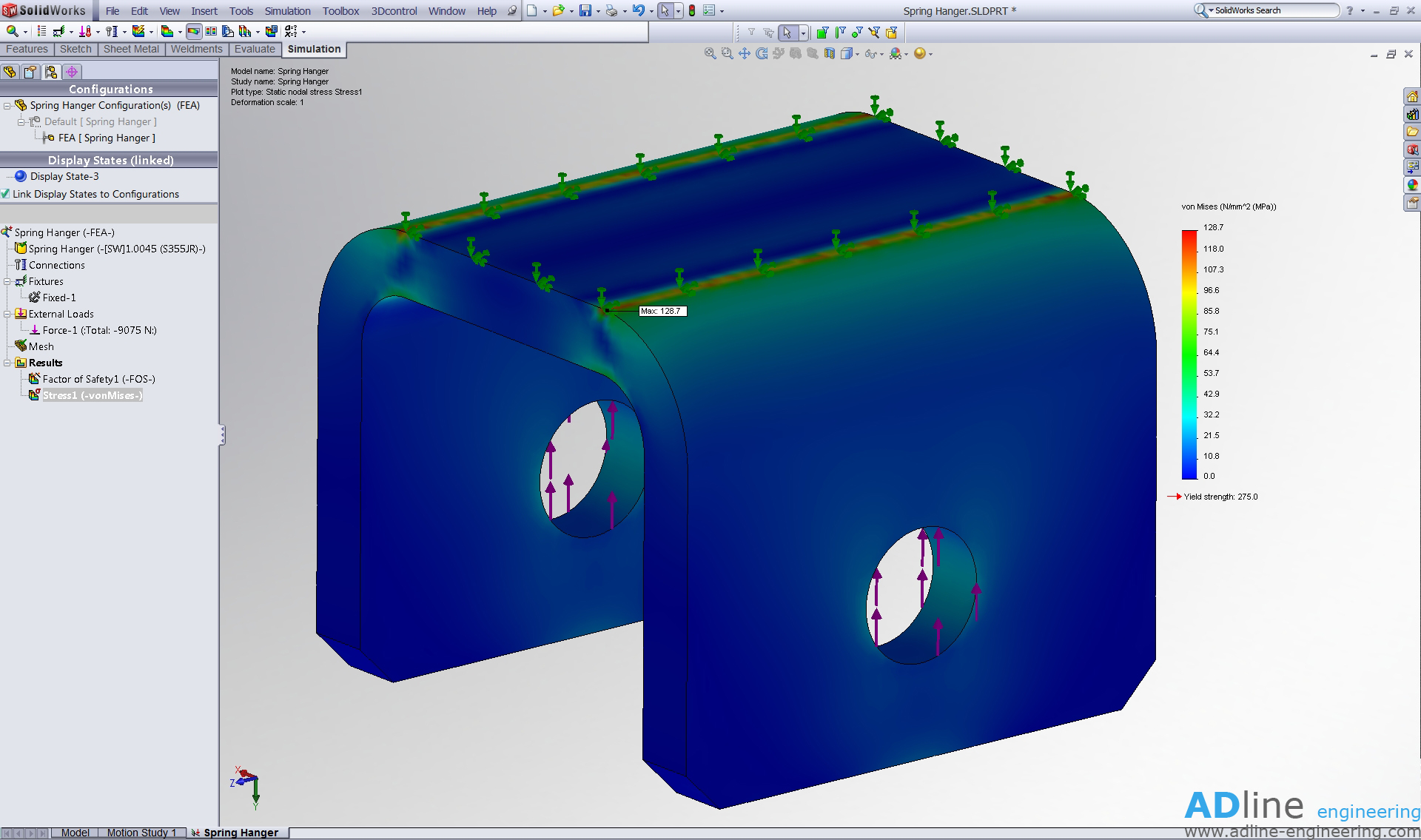Click the Zoom to Fit icon
Image resolution: width=1421 pixels, height=840 pixels.
pyautogui.click(x=710, y=53)
